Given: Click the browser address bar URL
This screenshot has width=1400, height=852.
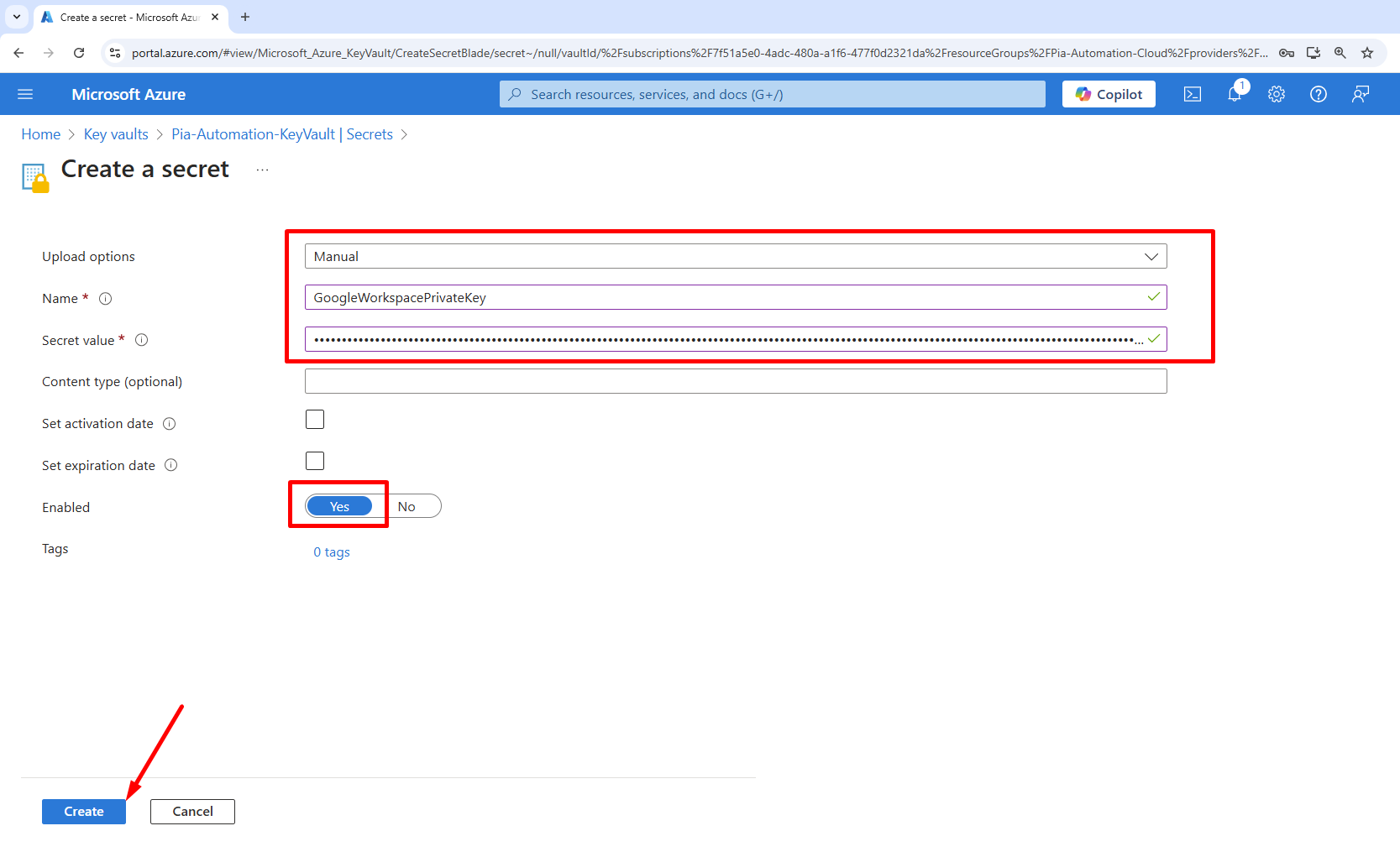Looking at the screenshot, I should pos(699,53).
